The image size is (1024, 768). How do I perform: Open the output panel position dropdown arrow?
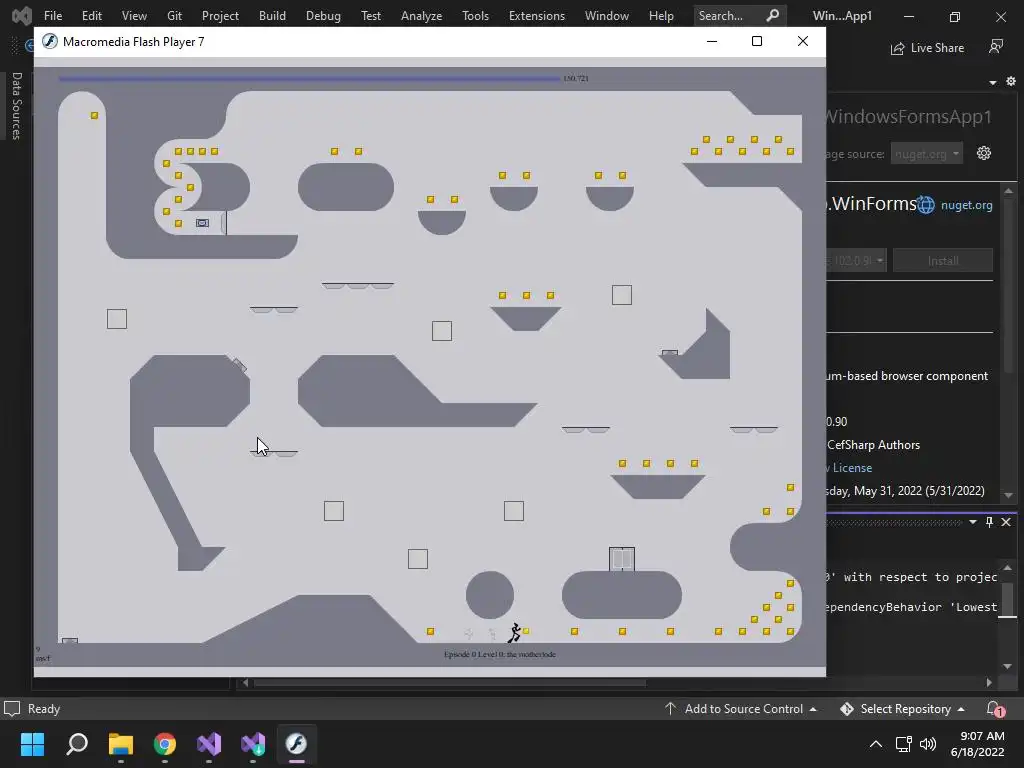point(972,522)
